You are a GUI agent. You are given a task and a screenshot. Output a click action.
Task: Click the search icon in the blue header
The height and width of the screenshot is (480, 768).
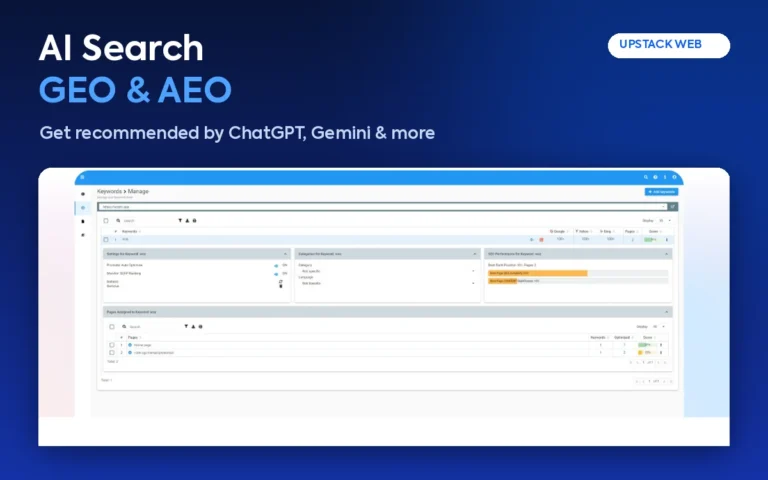coord(646,177)
